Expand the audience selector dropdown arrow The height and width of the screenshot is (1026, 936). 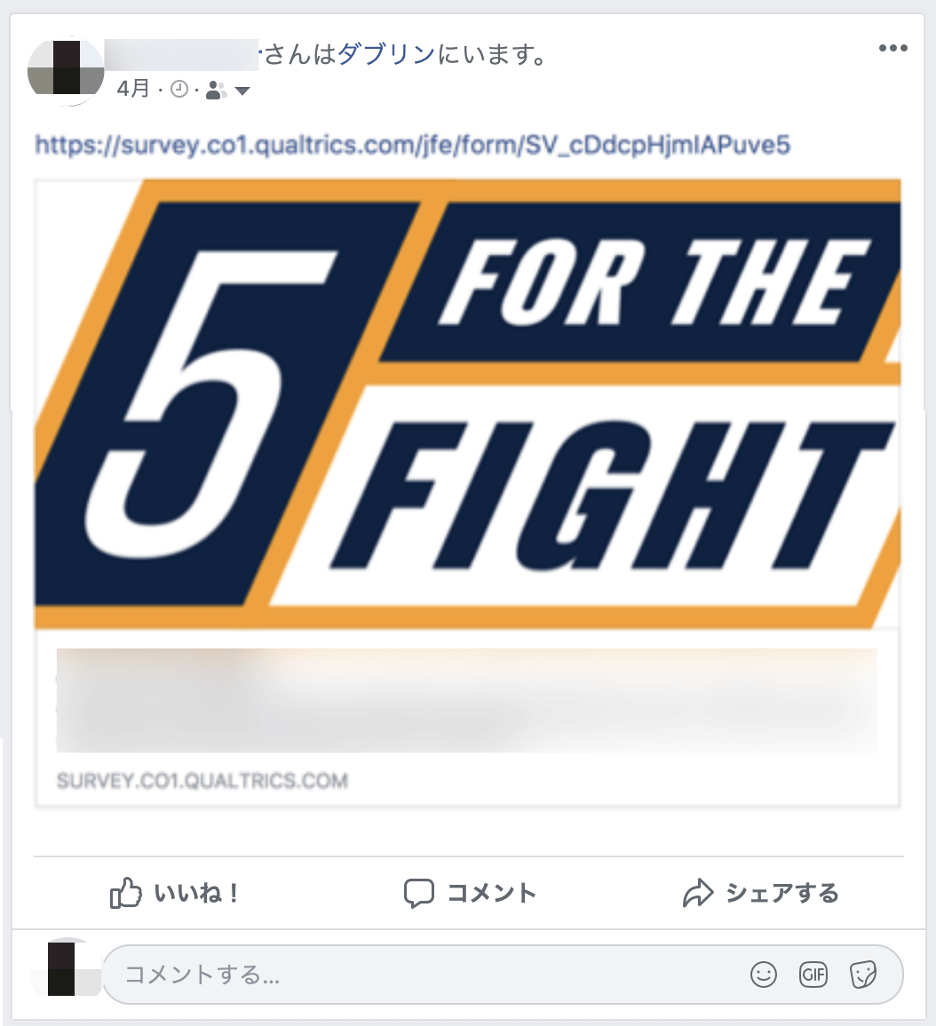[x=242, y=91]
